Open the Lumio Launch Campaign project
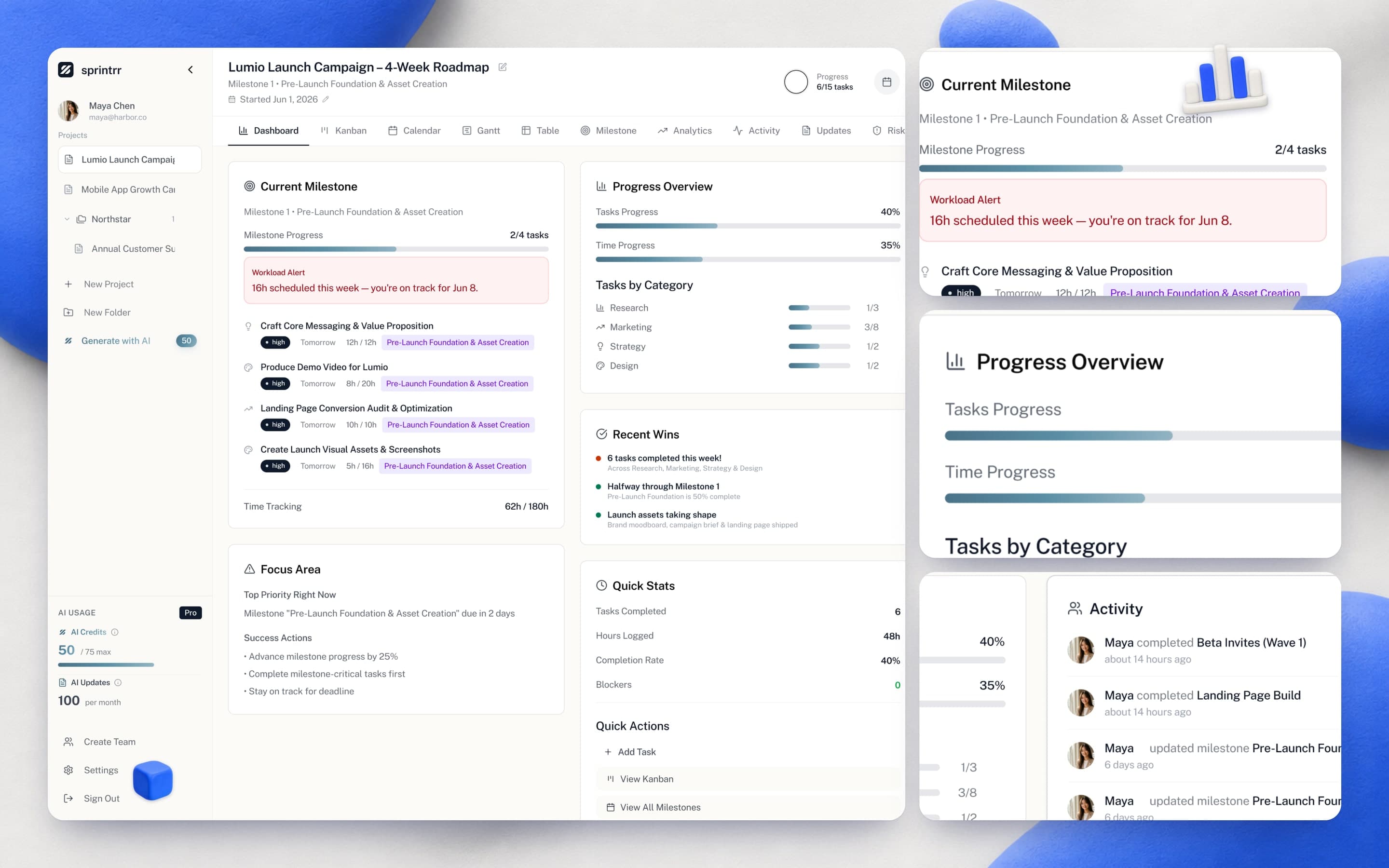Image resolution: width=1389 pixels, height=868 pixels. (130, 159)
